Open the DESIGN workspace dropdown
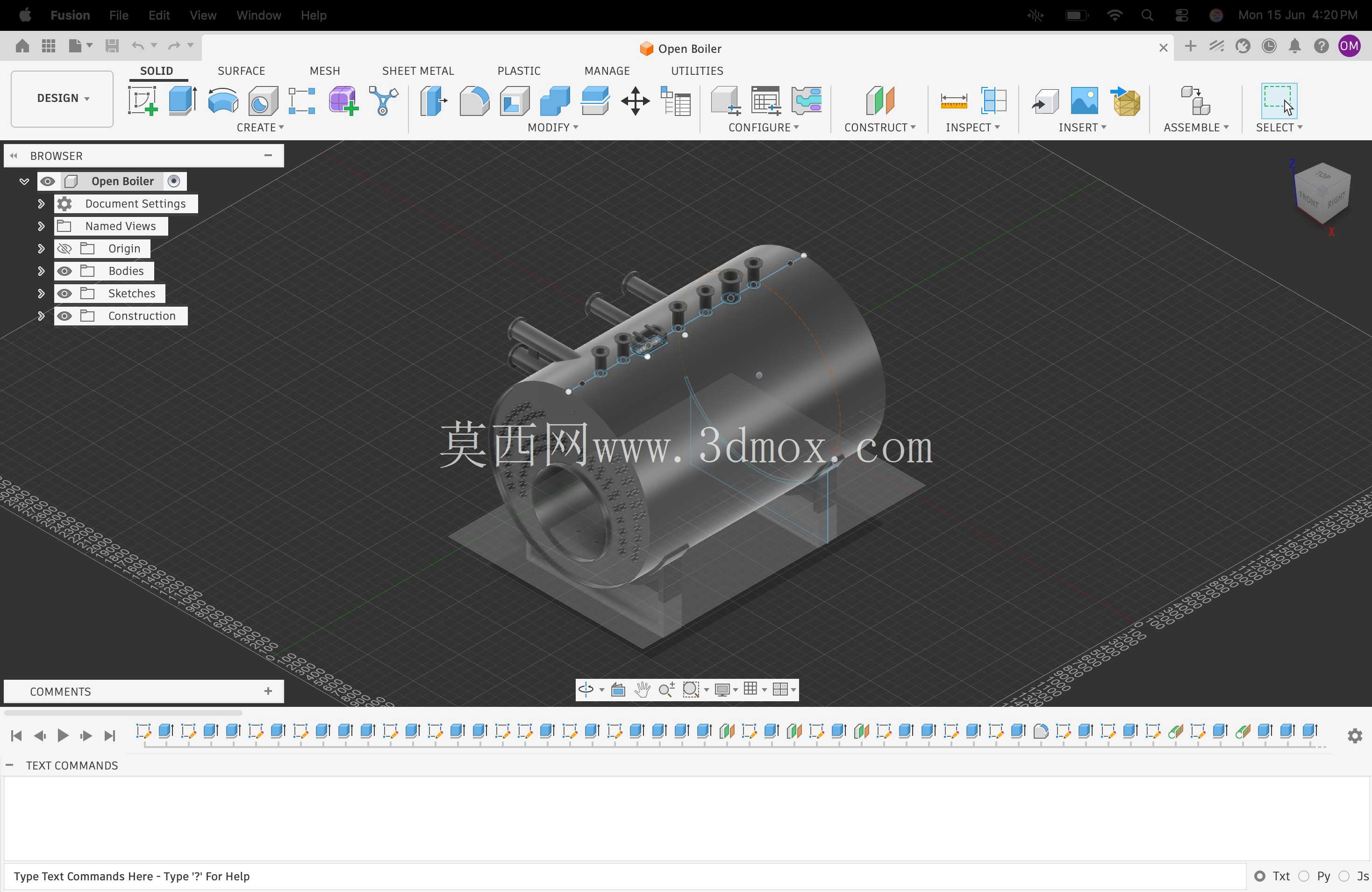 point(62,99)
